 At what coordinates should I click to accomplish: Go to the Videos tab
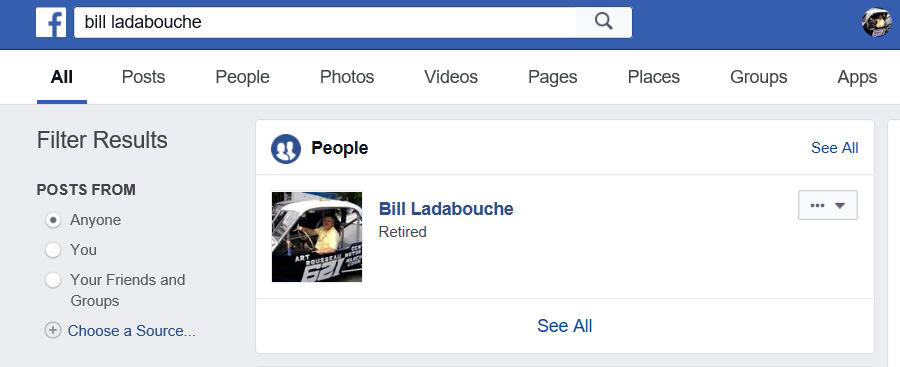[x=451, y=77]
